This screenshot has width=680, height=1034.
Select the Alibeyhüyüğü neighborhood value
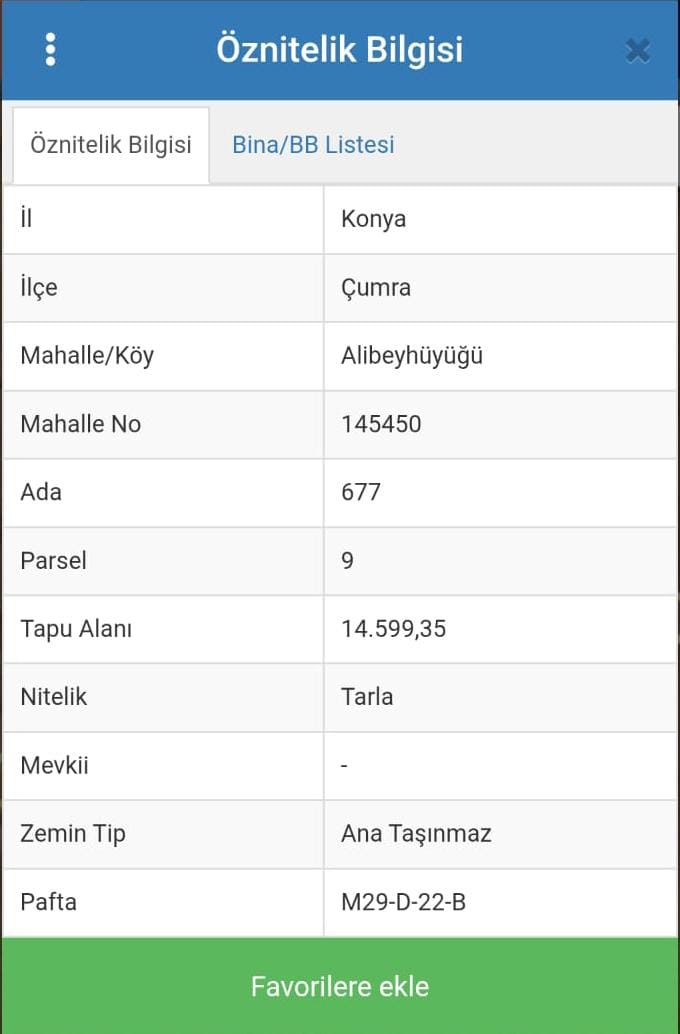tap(412, 356)
